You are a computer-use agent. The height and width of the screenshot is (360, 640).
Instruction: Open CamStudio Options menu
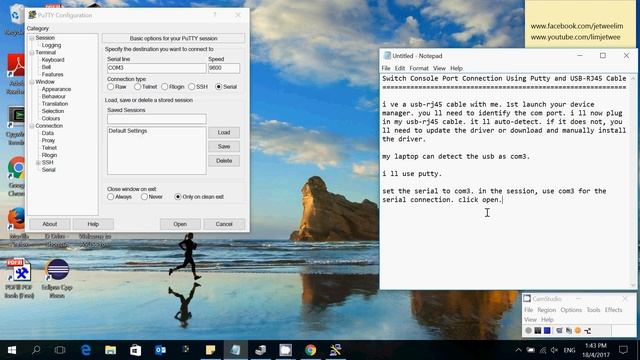571,310
